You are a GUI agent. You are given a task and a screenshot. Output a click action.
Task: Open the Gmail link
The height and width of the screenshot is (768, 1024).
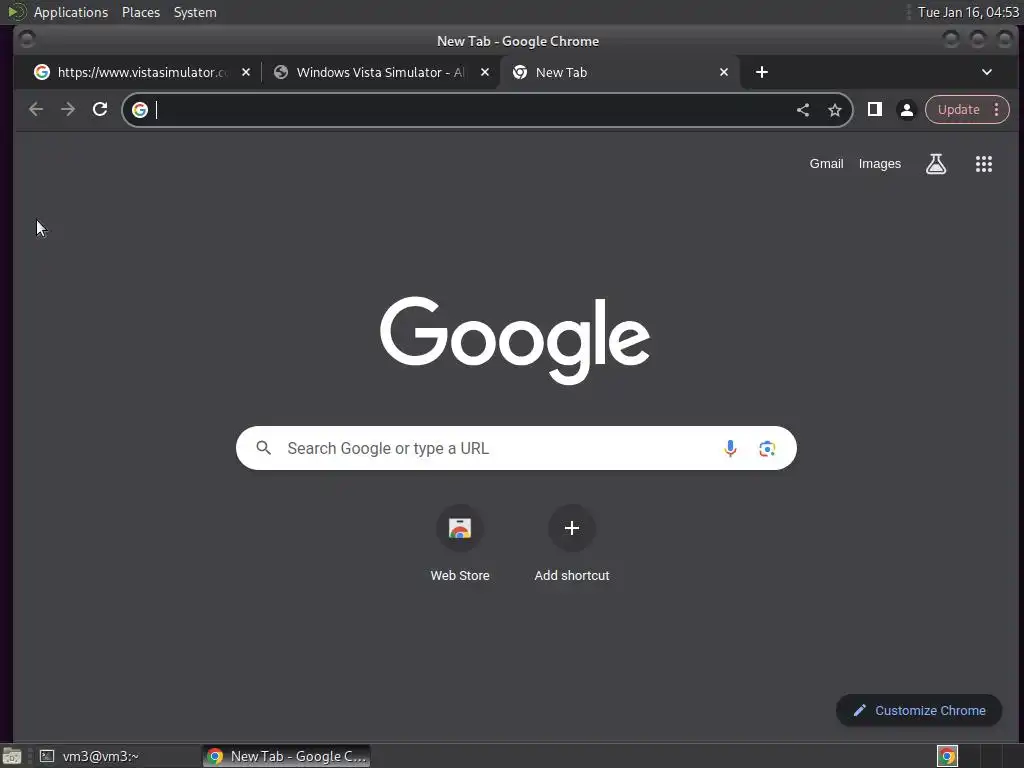(x=826, y=164)
